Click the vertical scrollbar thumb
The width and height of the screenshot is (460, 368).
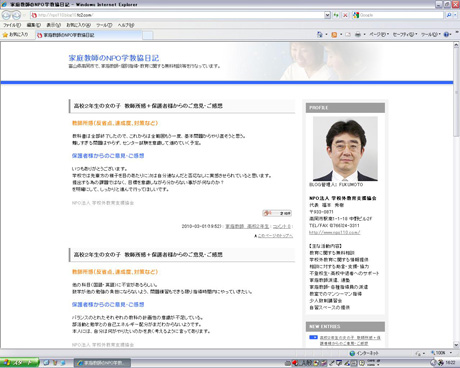coord(456,93)
